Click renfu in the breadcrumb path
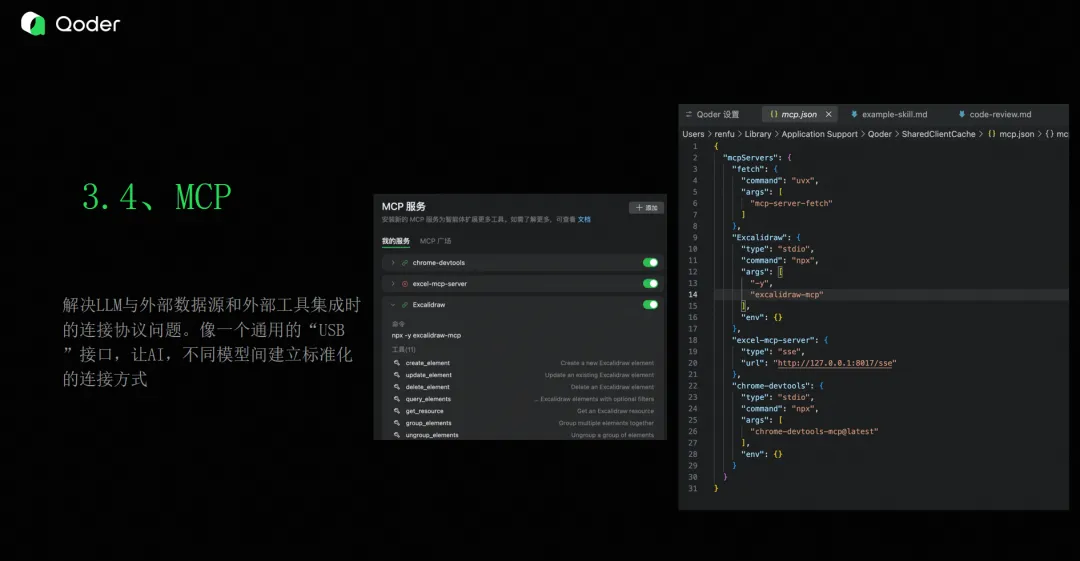 (x=724, y=134)
